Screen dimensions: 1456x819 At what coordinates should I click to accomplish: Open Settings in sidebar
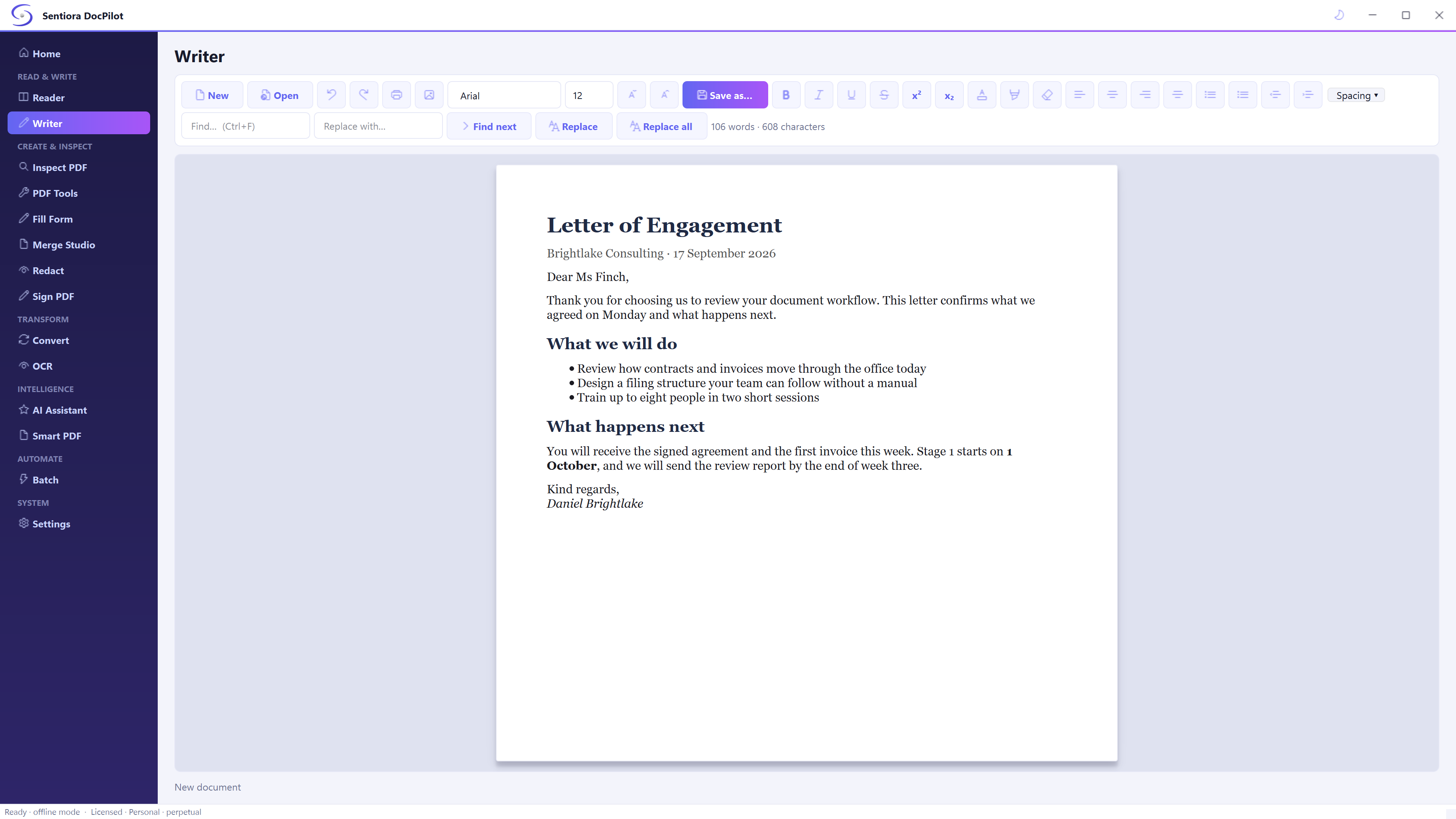click(x=78, y=523)
